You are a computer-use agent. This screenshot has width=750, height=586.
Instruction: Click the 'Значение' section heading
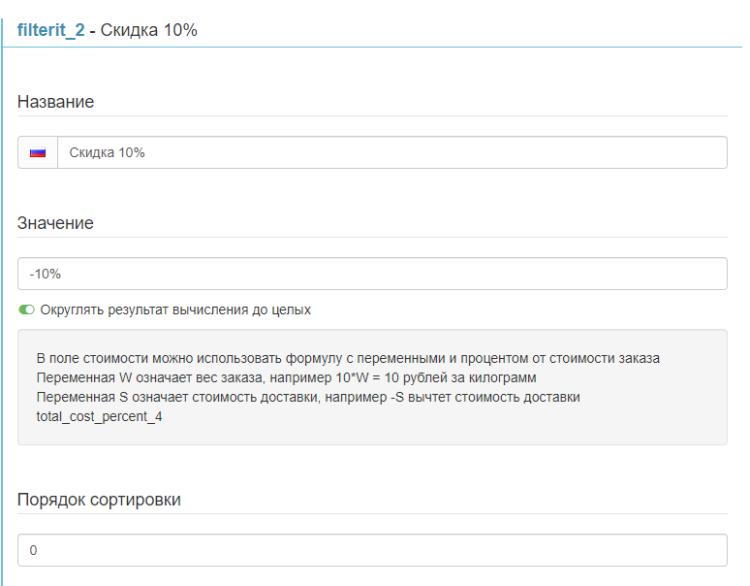point(56,223)
